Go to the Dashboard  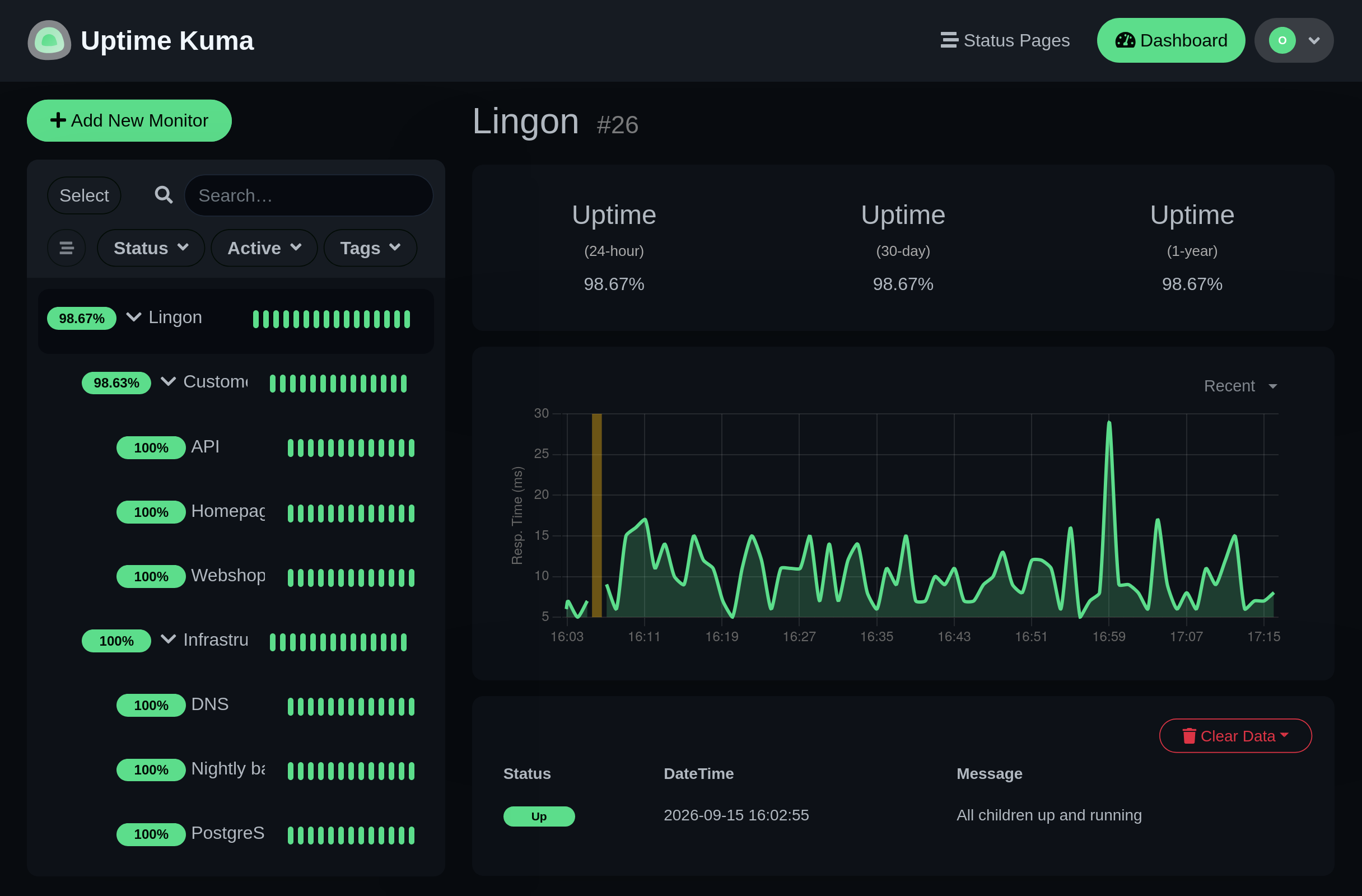tap(1170, 40)
